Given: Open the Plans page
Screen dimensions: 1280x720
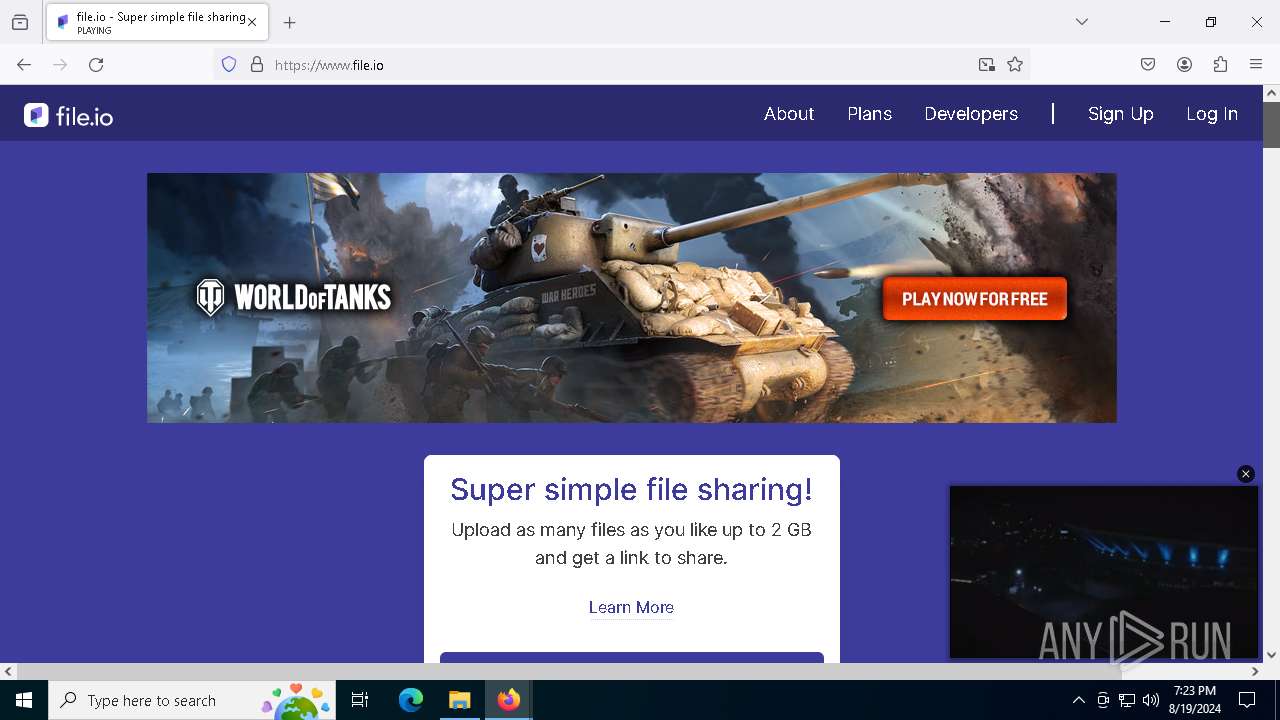Looking at the screenshot, I should pyautogui.click(x=869, y=114).
